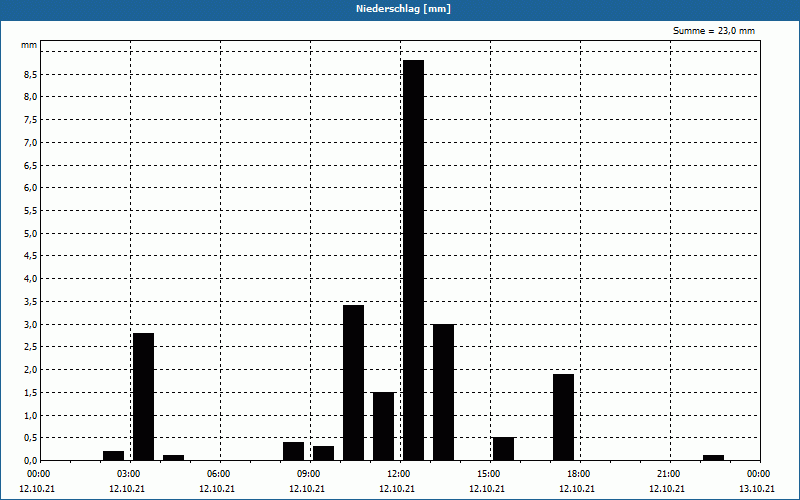This screenshot has height=500, width=800.
Task: Click the 1,0 y-axis label
Action: [x=31, y=415]
